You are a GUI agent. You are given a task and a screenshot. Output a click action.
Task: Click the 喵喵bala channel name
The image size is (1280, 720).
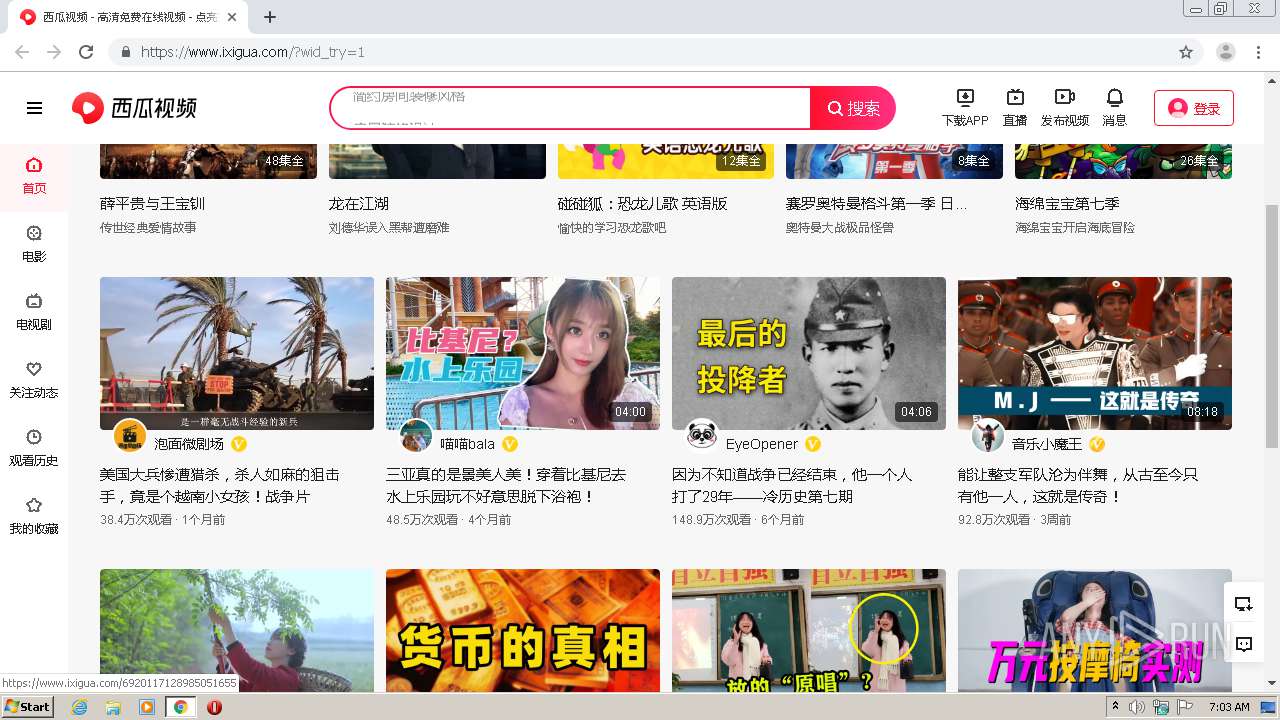(468, 444)
